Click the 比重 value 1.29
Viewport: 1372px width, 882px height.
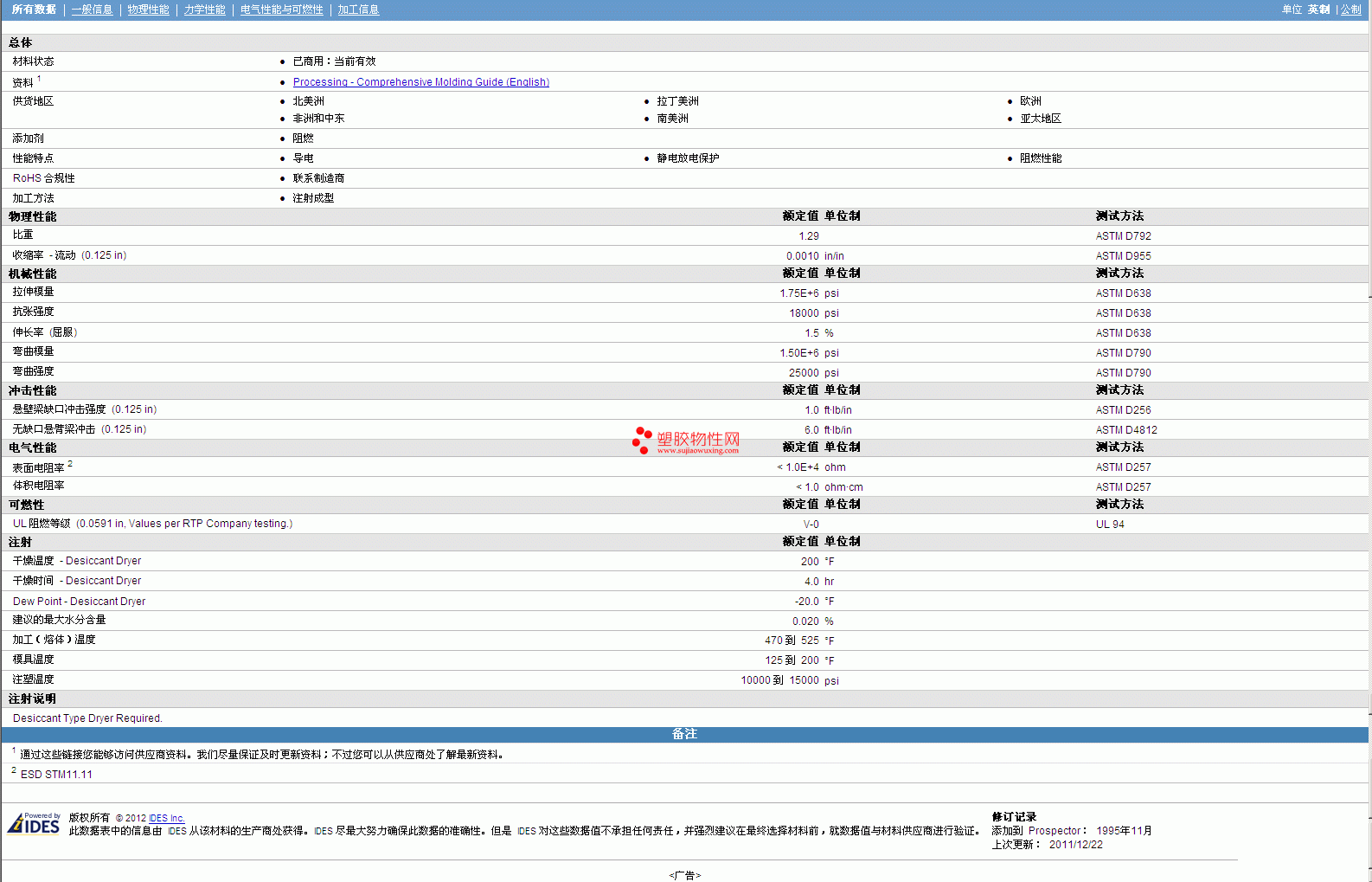809,236
